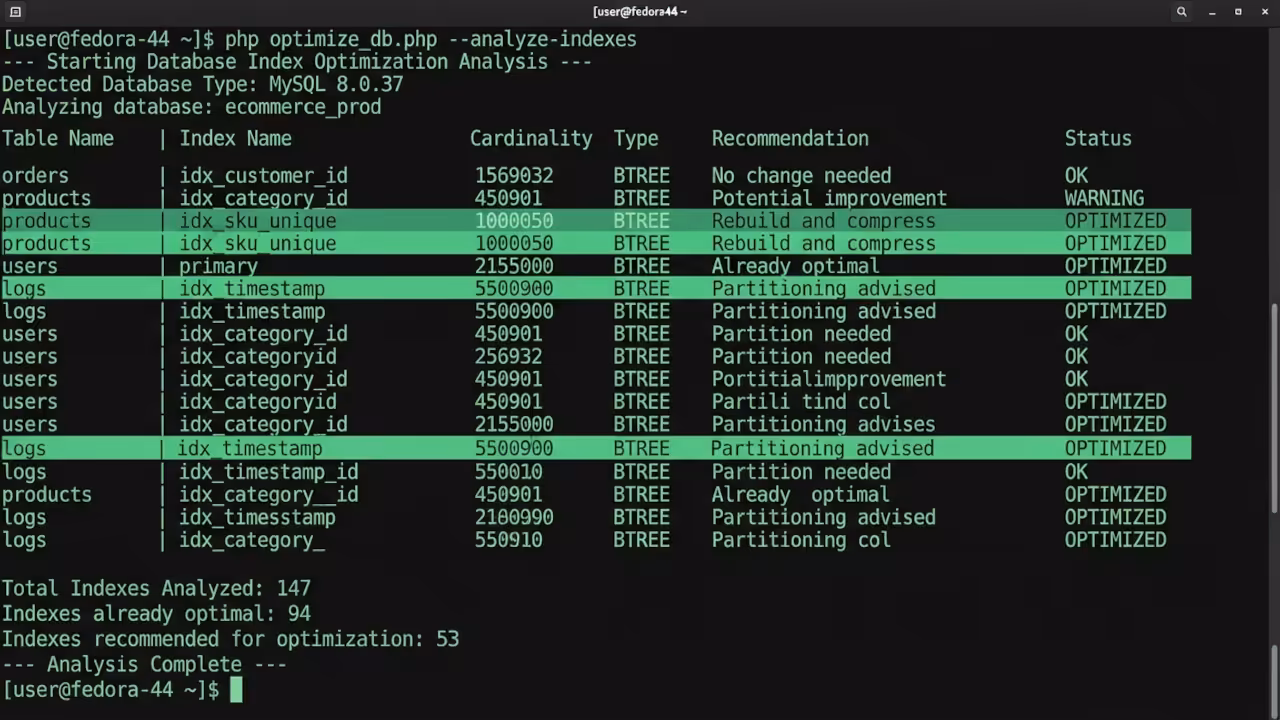Click the idx_customer_id index name
This screenshot has width=1280, height=720.
click(264, 176)
